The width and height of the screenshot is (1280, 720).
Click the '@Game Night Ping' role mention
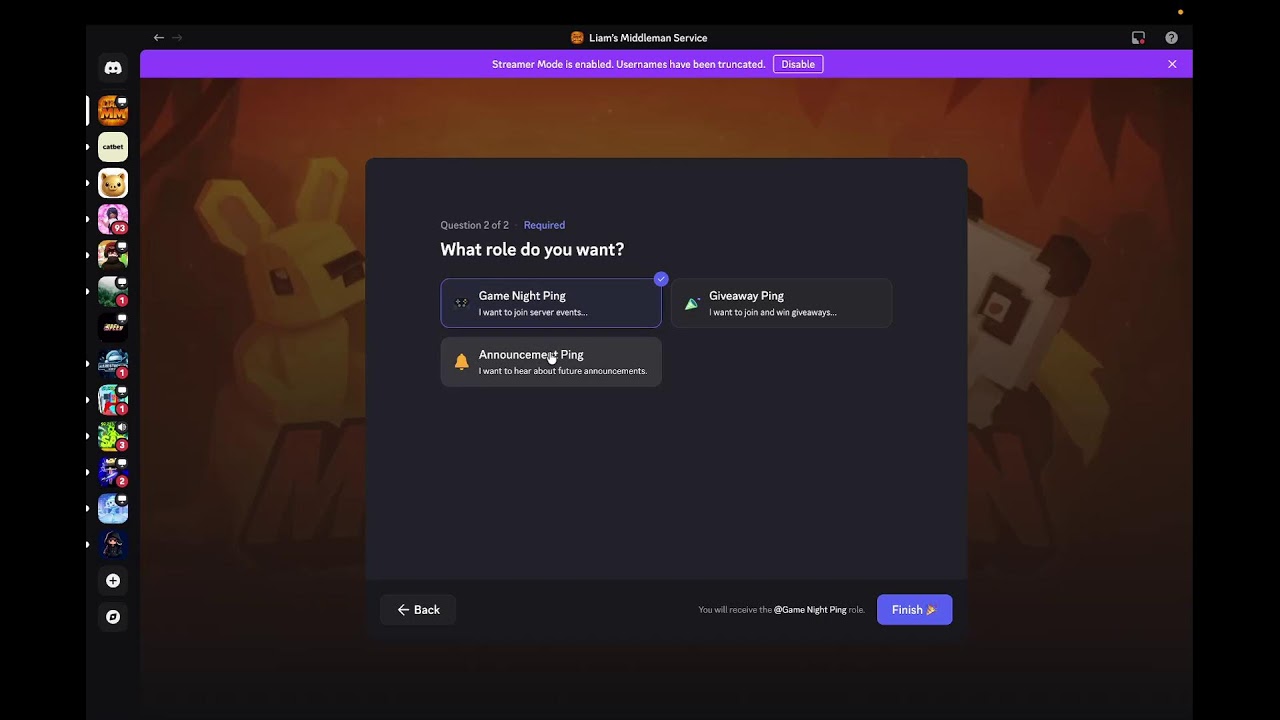[810, 610]
